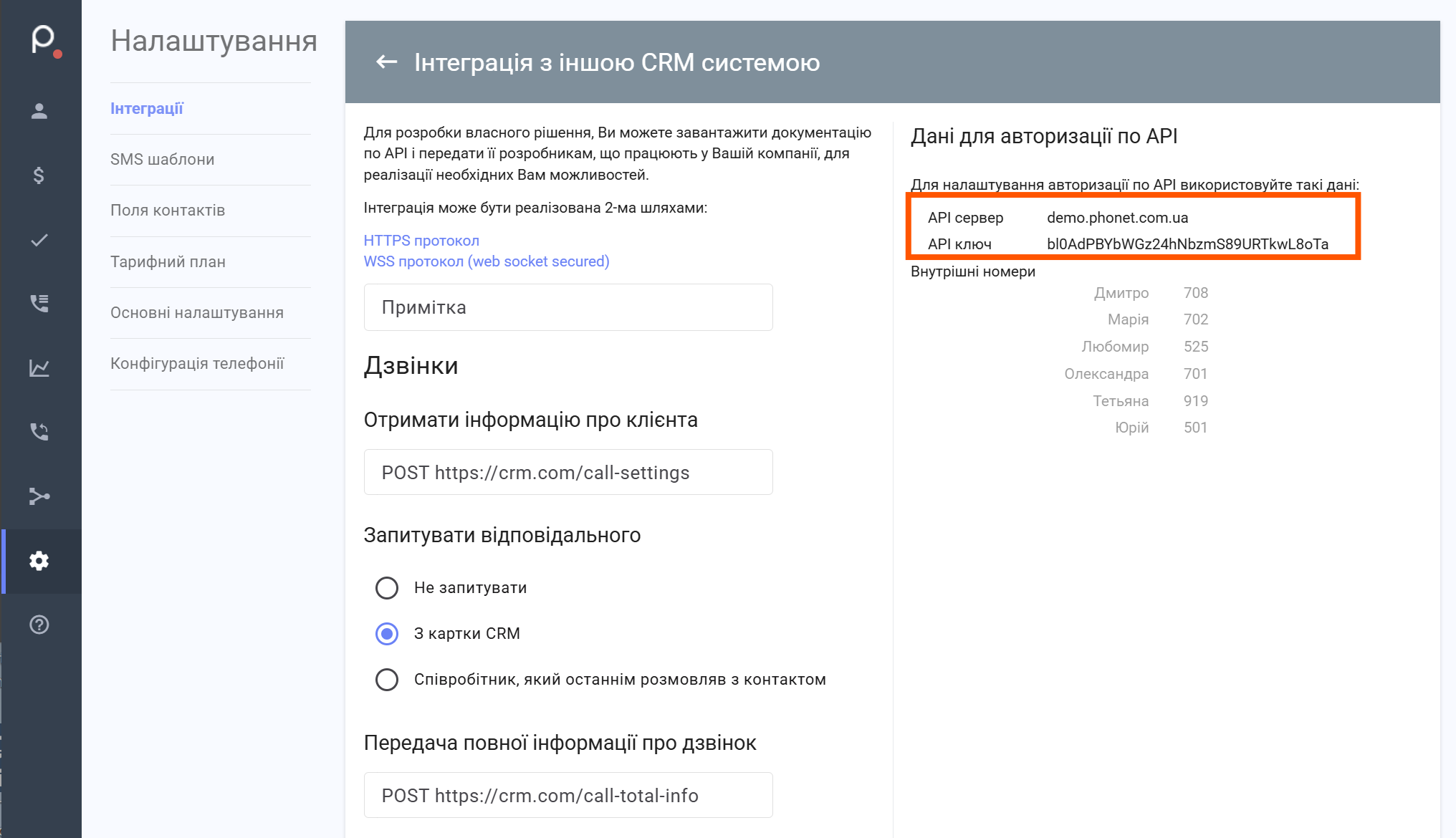Image resolution: width=1456 pixels, height=838 pixels.
Task: Open the call routing arrows icon
Action: (x=39, y=496)
